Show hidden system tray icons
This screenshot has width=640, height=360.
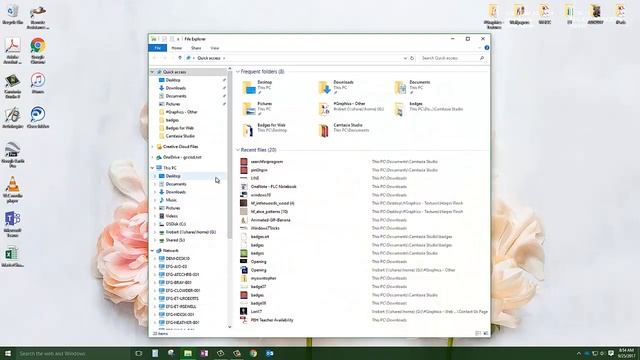coord(579,353)
